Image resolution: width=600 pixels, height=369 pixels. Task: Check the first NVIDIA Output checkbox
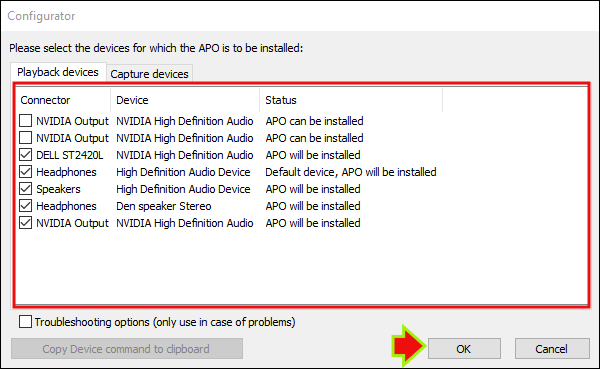25,121
